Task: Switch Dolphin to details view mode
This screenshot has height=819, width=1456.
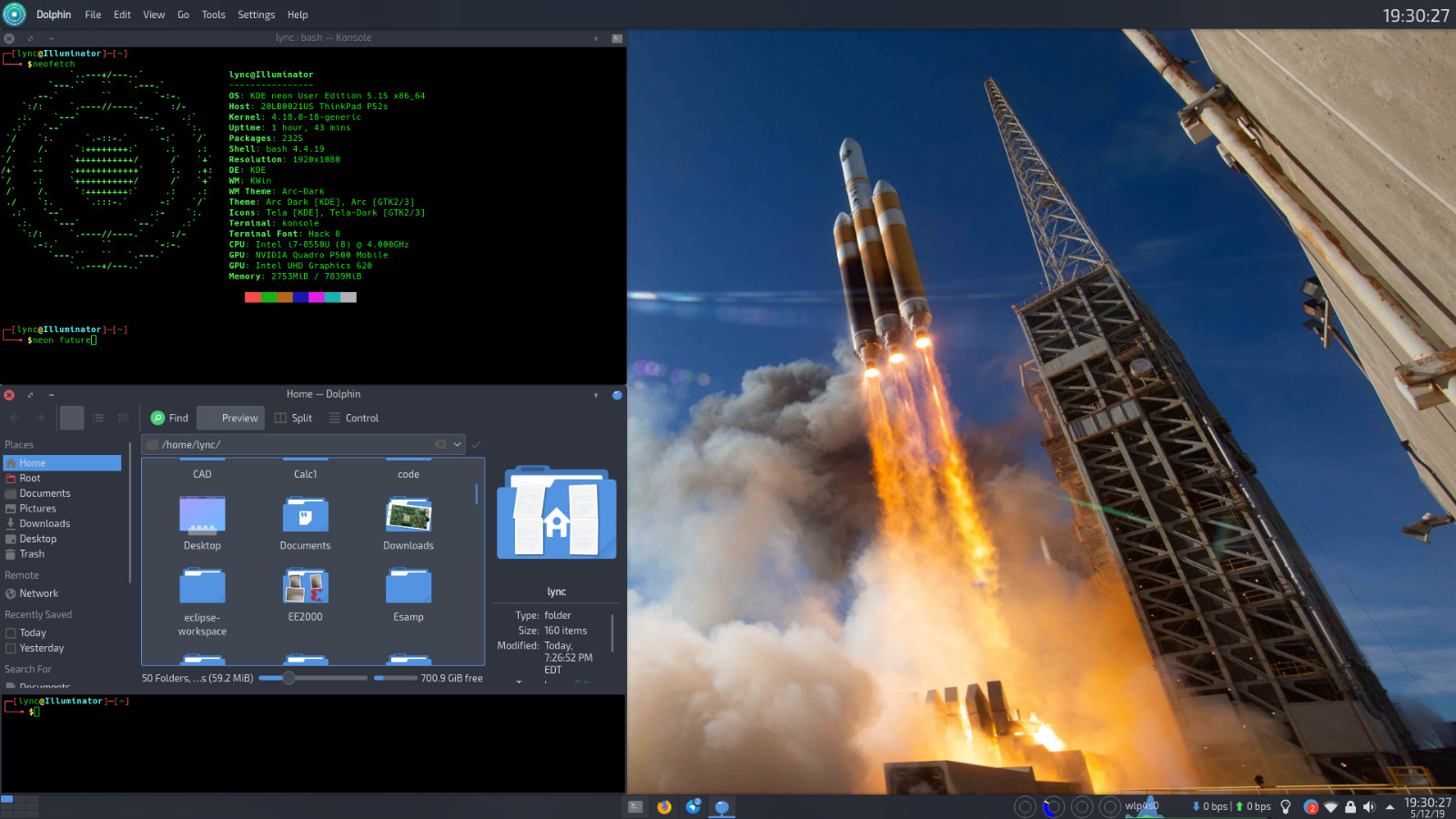Action: [x=123, y=418]
